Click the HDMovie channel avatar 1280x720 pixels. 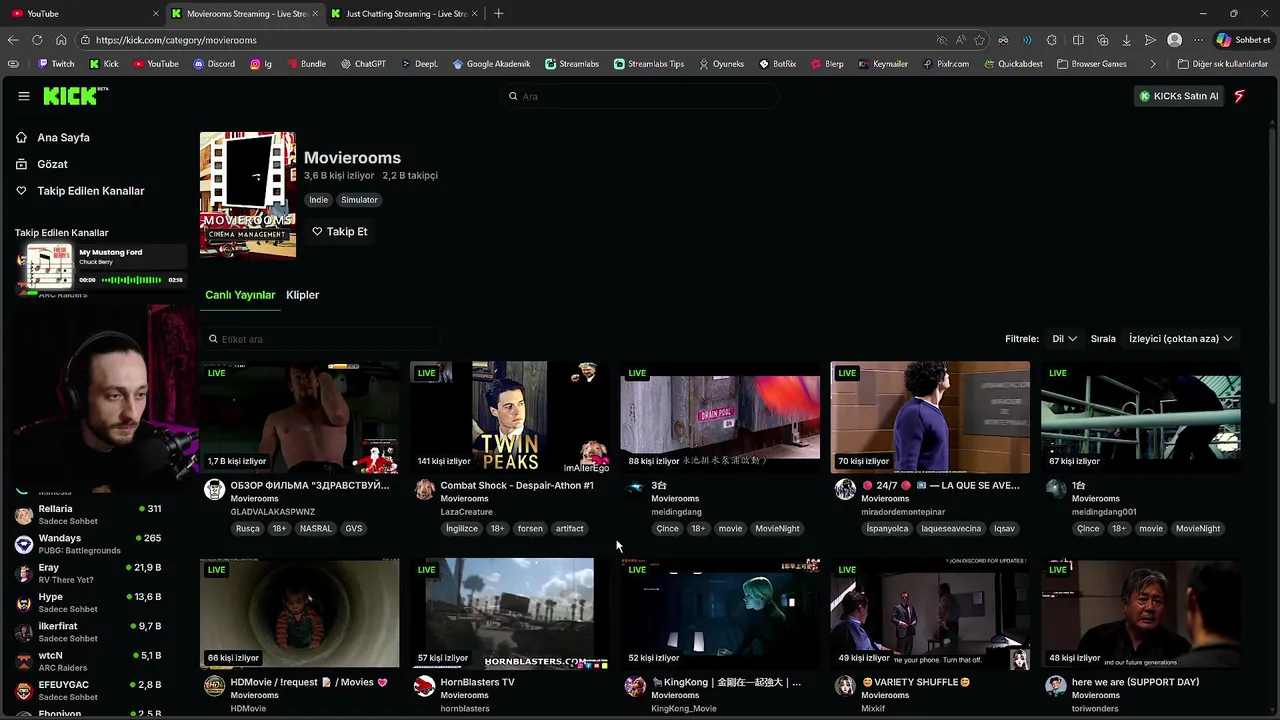214,686
